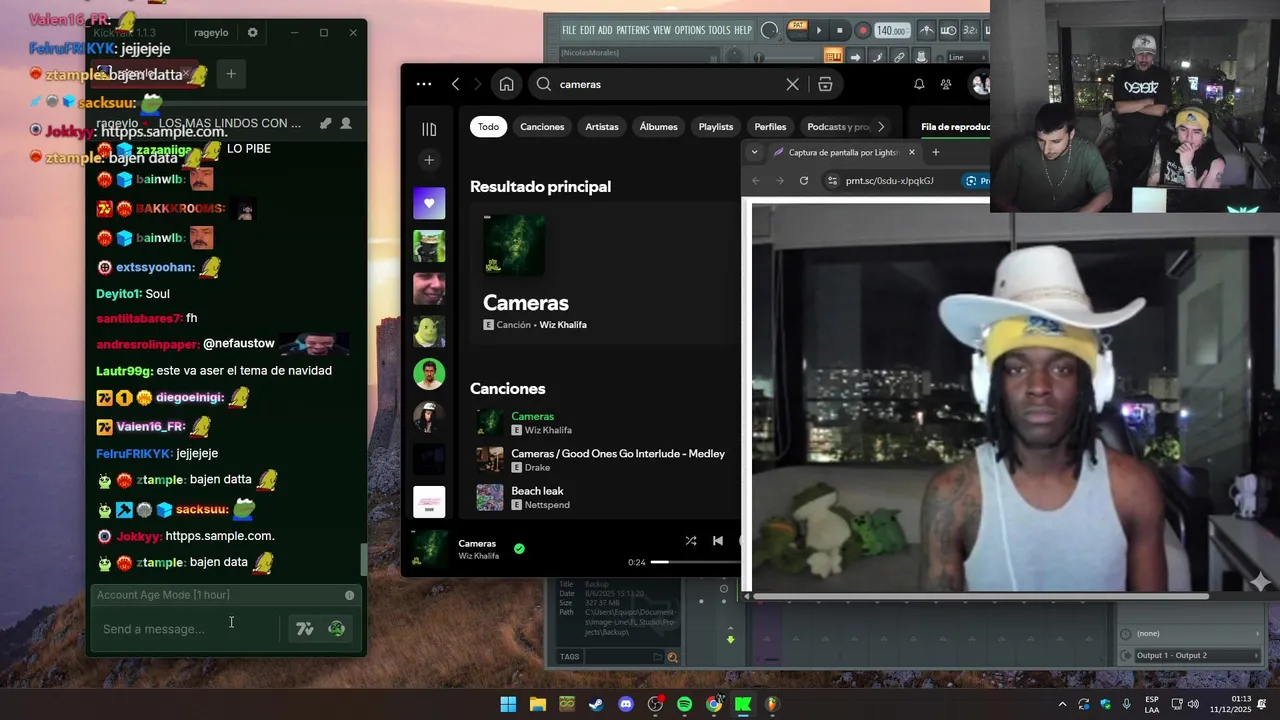Expand Your Library sidebar icon
The image size is (1280, 720).
[x=429, y=129]
